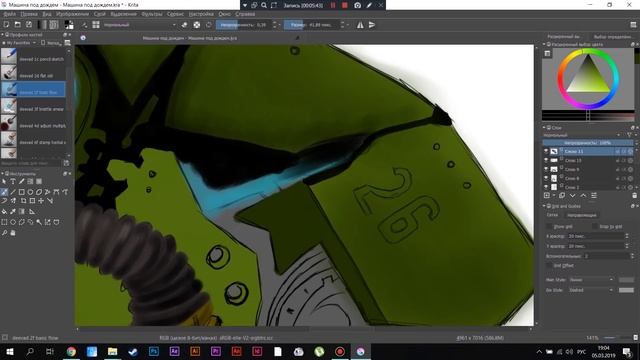Switch to the Направляющие tab

click(581, 215)
